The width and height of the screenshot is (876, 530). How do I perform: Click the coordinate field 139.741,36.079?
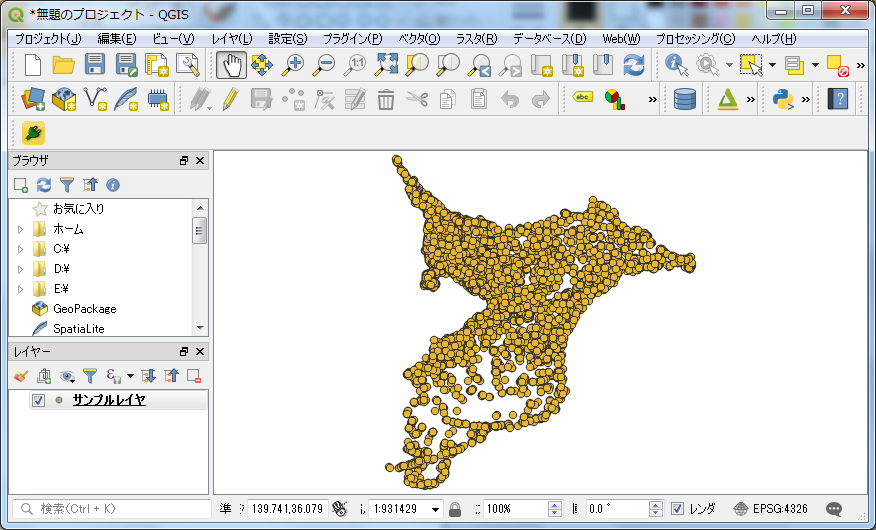click(288, 509)
